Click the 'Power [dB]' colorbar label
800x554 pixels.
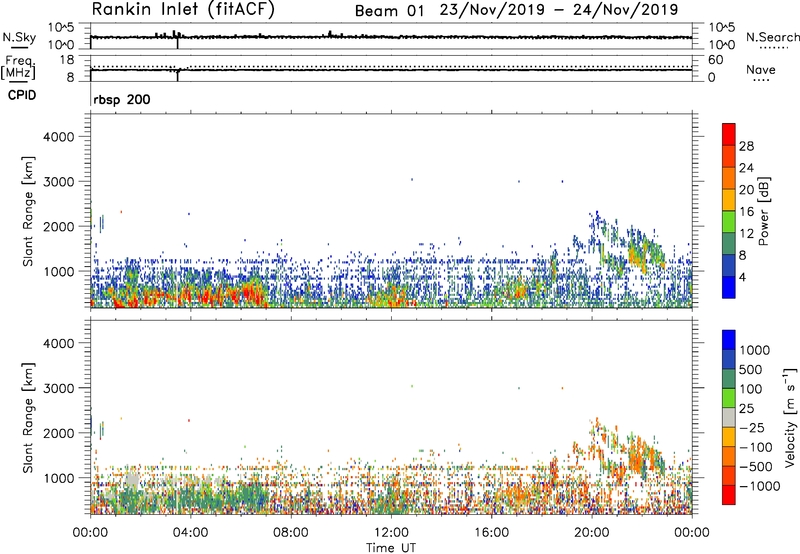tap(764, 211)
